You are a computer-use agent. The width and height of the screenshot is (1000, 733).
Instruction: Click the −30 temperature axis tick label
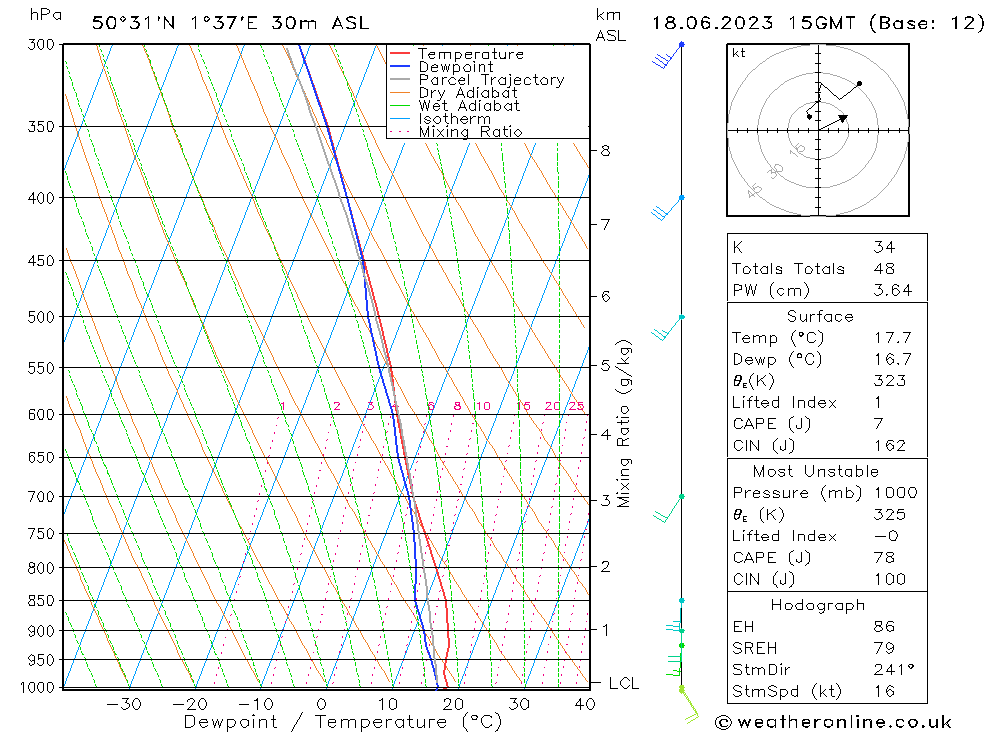124,704
